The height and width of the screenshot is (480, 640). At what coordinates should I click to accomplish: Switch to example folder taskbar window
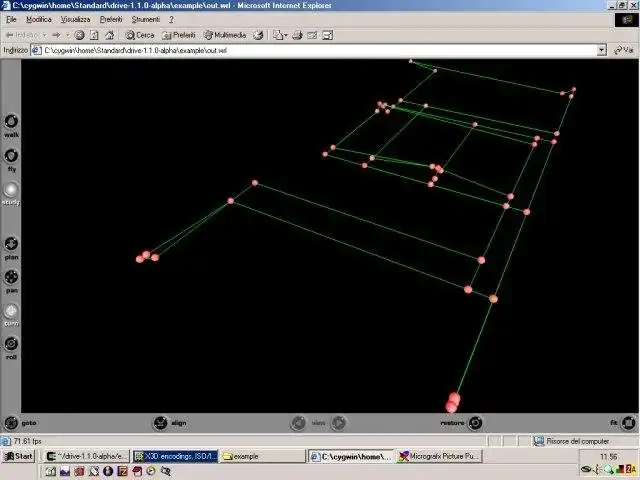click(x=263, y=456)
